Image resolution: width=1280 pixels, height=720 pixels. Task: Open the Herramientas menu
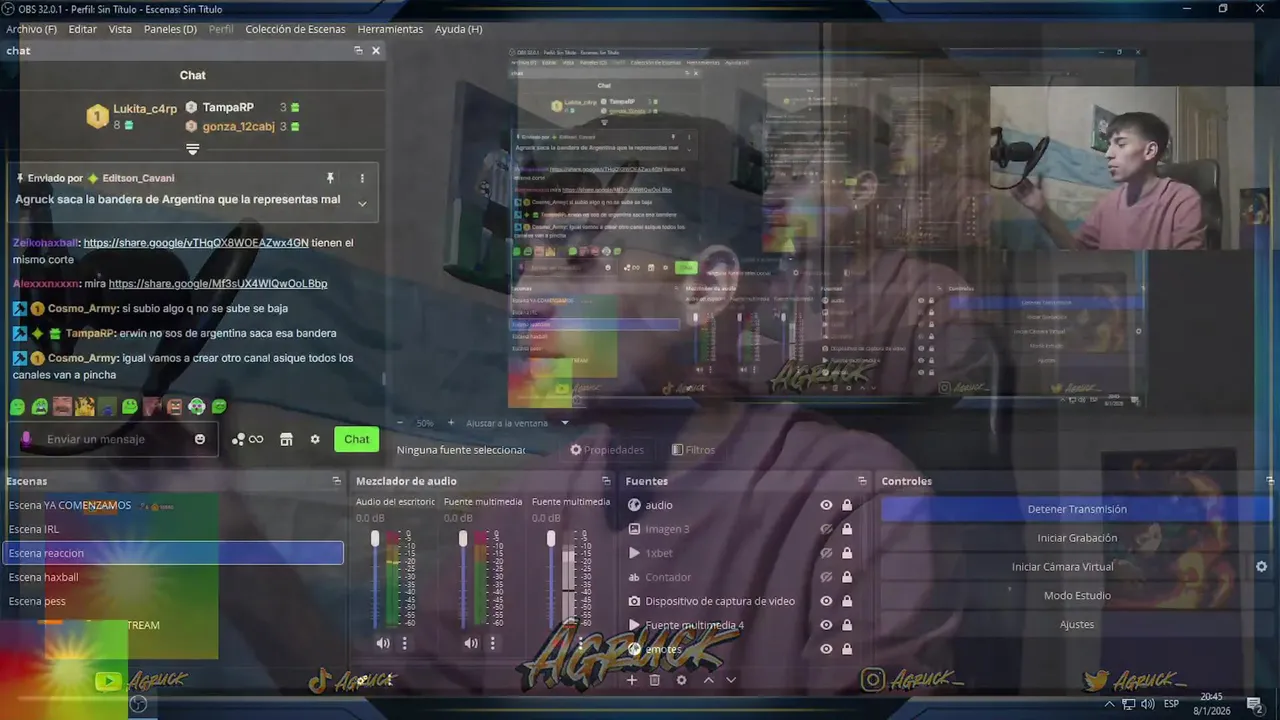coord(390,29)
